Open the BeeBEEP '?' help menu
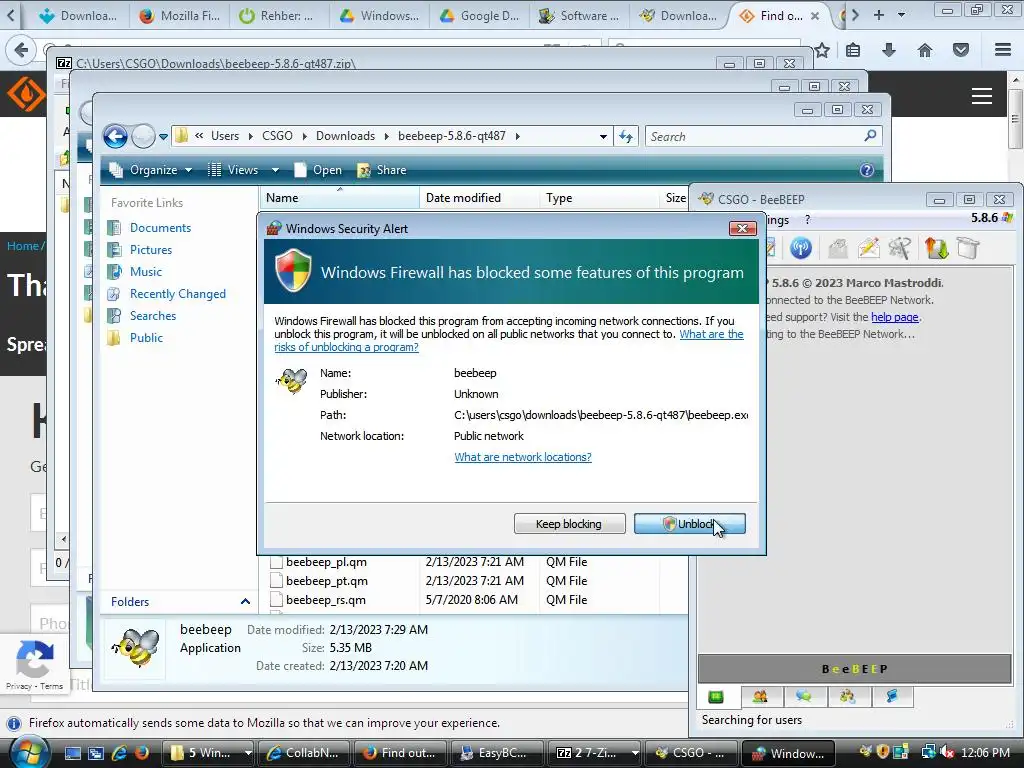1024x768 pixels. 807,220
